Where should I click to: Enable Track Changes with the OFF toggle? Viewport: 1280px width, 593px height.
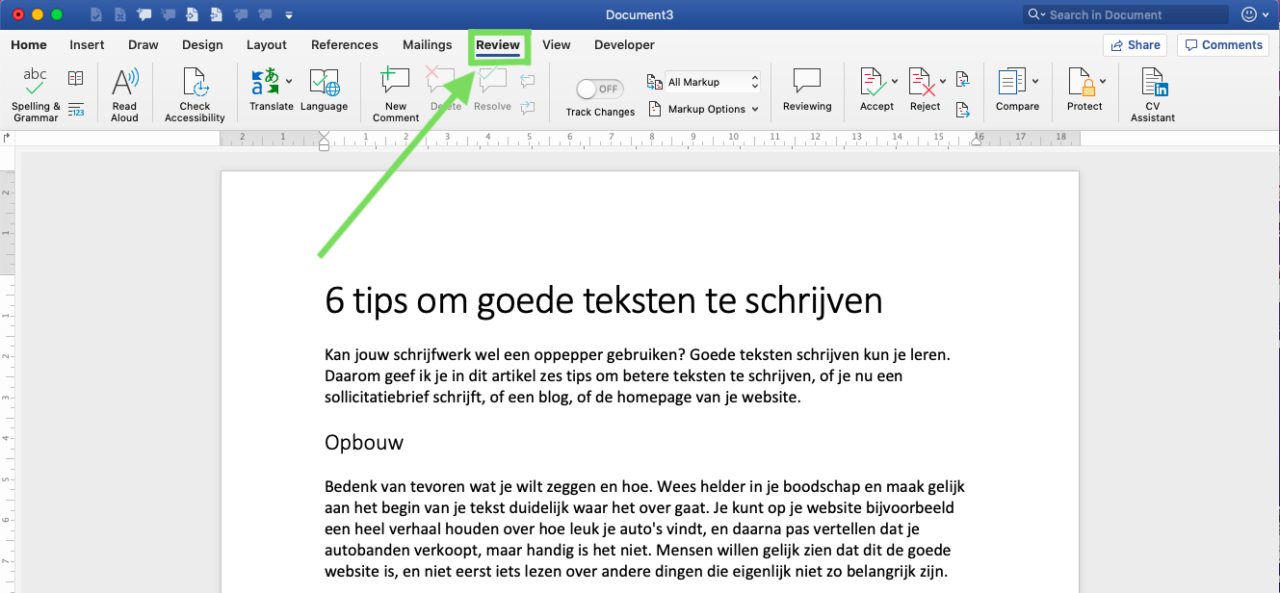click(599, 88)
